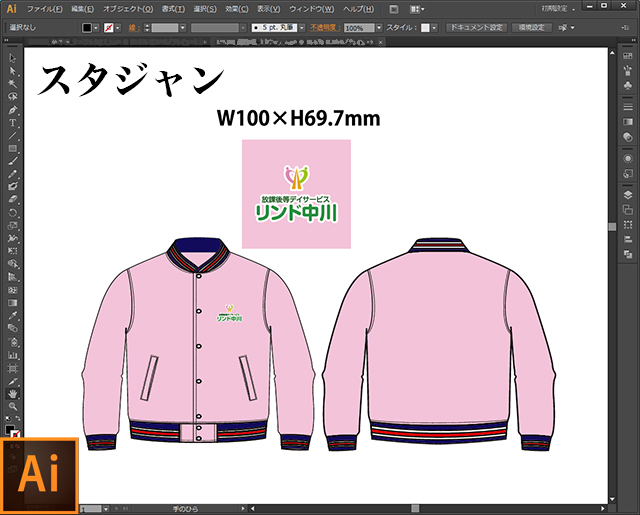Viewport: 640px width, 515px height.
Task: Open the ヘルプ(H) menu
Action: point(358,9)
